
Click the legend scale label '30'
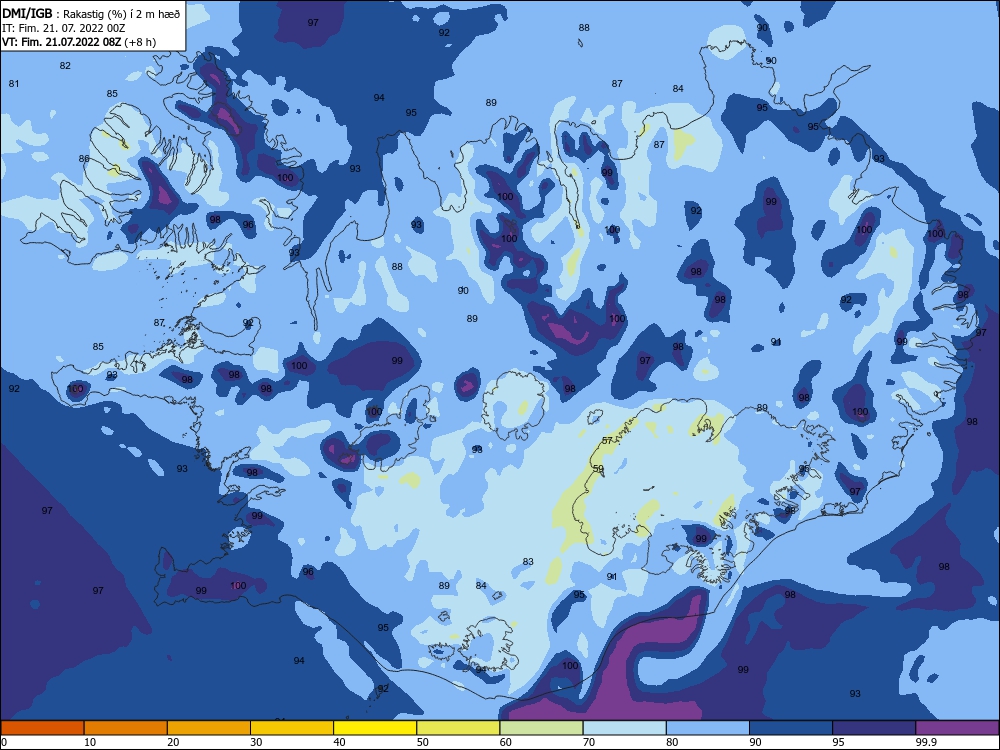coord(256,742)
